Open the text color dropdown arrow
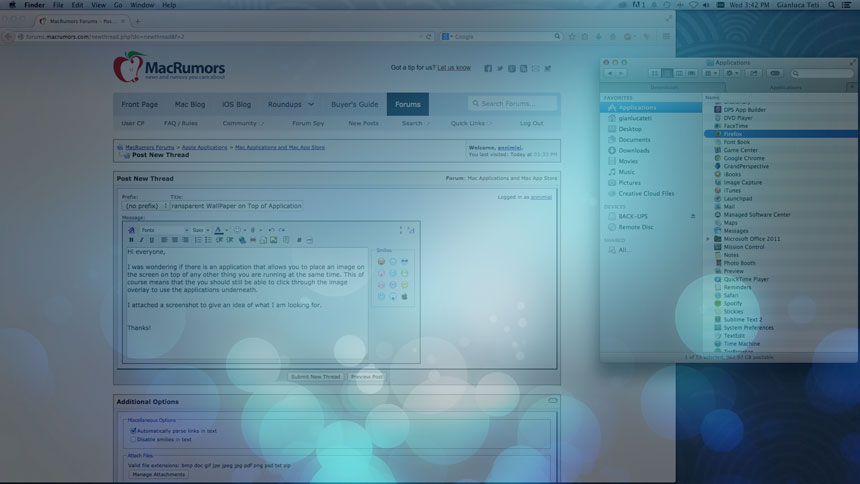The height and width of the screenshot is (484, 860). pyautogui.click(x=227, y=230)
